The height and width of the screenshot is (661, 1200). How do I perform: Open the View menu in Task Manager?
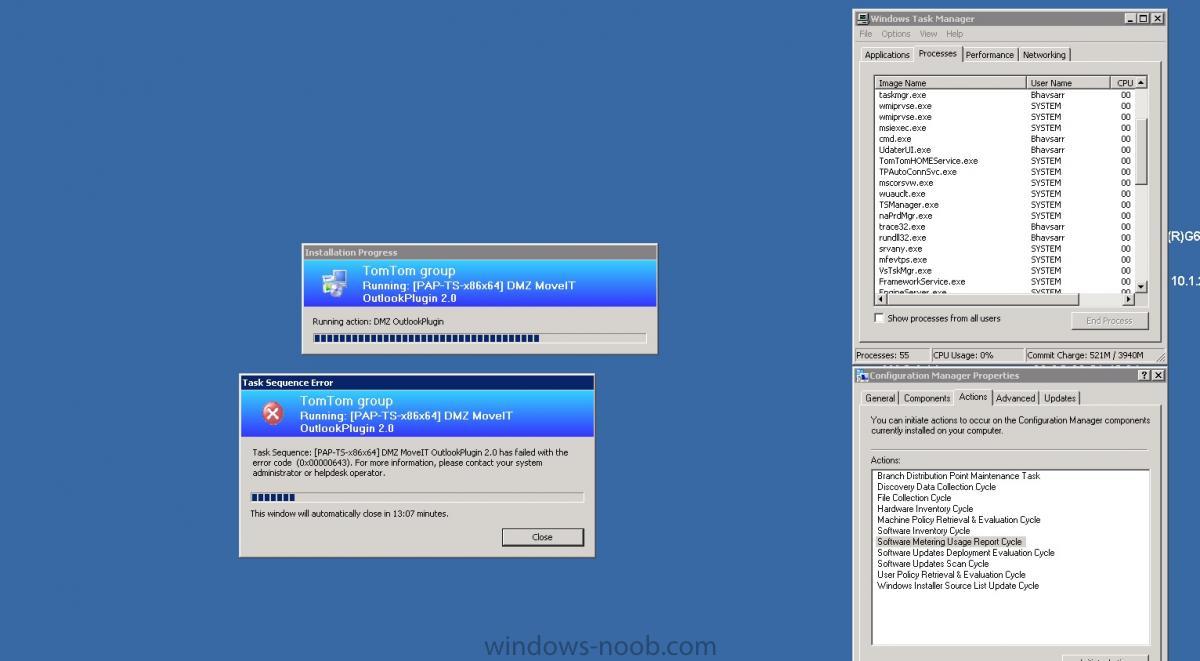928,34
